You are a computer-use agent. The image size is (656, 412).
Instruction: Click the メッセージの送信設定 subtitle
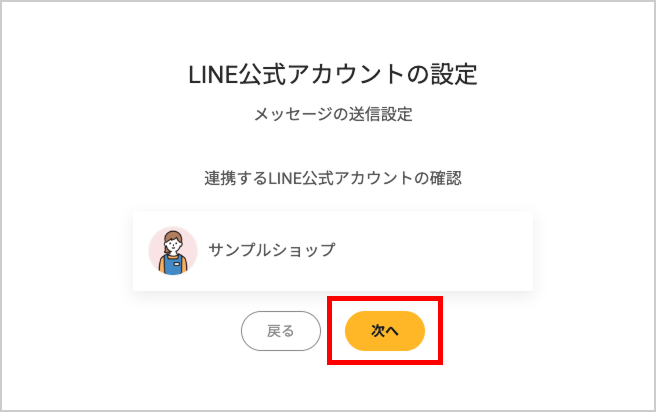click(333, 114)
